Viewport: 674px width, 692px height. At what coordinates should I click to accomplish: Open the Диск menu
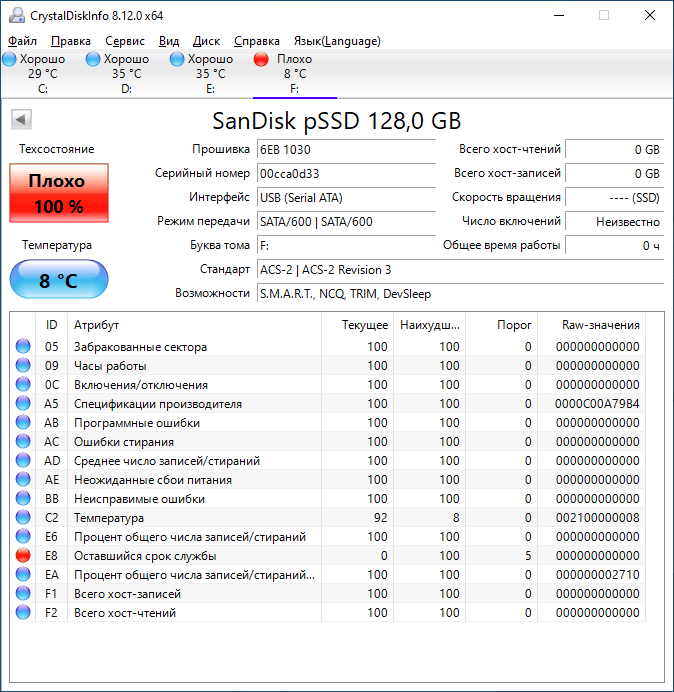(206, 41)
